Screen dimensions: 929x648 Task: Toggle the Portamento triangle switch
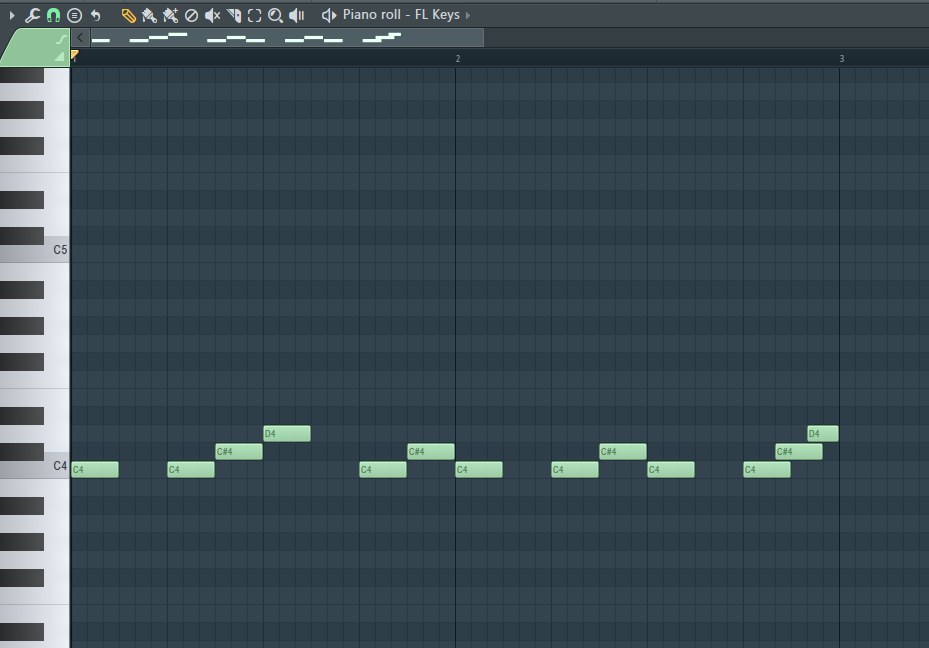[x=59, y=57]
